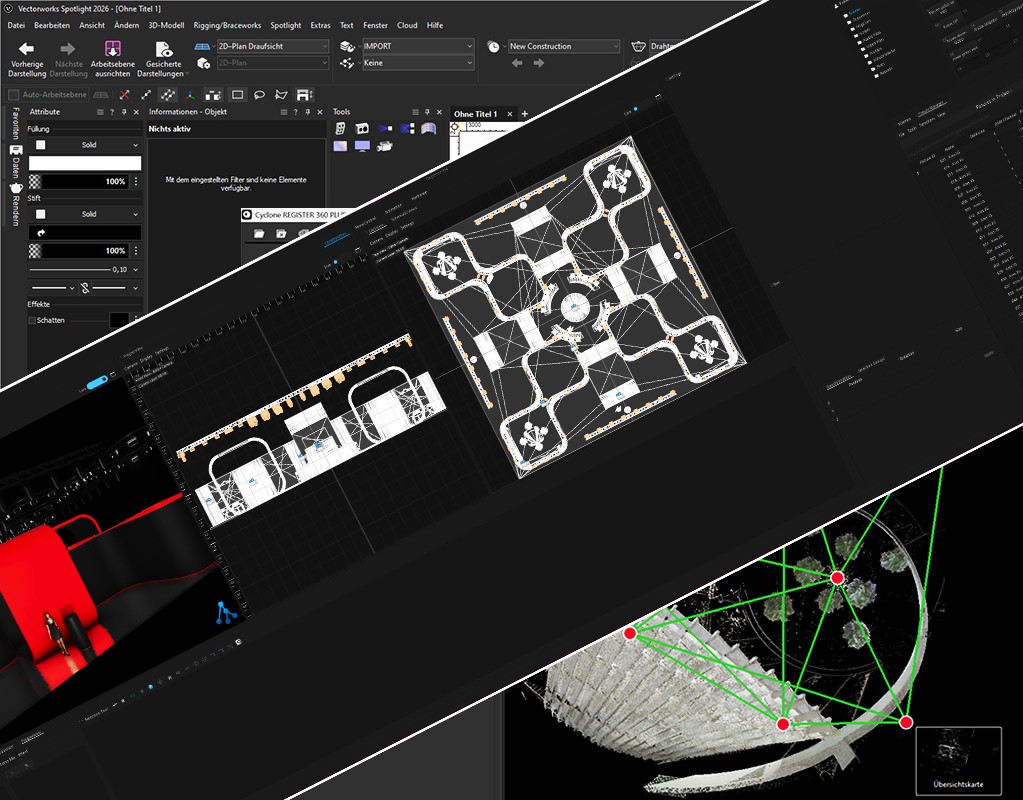Enable the Schatten checkbox

[31, 320]
